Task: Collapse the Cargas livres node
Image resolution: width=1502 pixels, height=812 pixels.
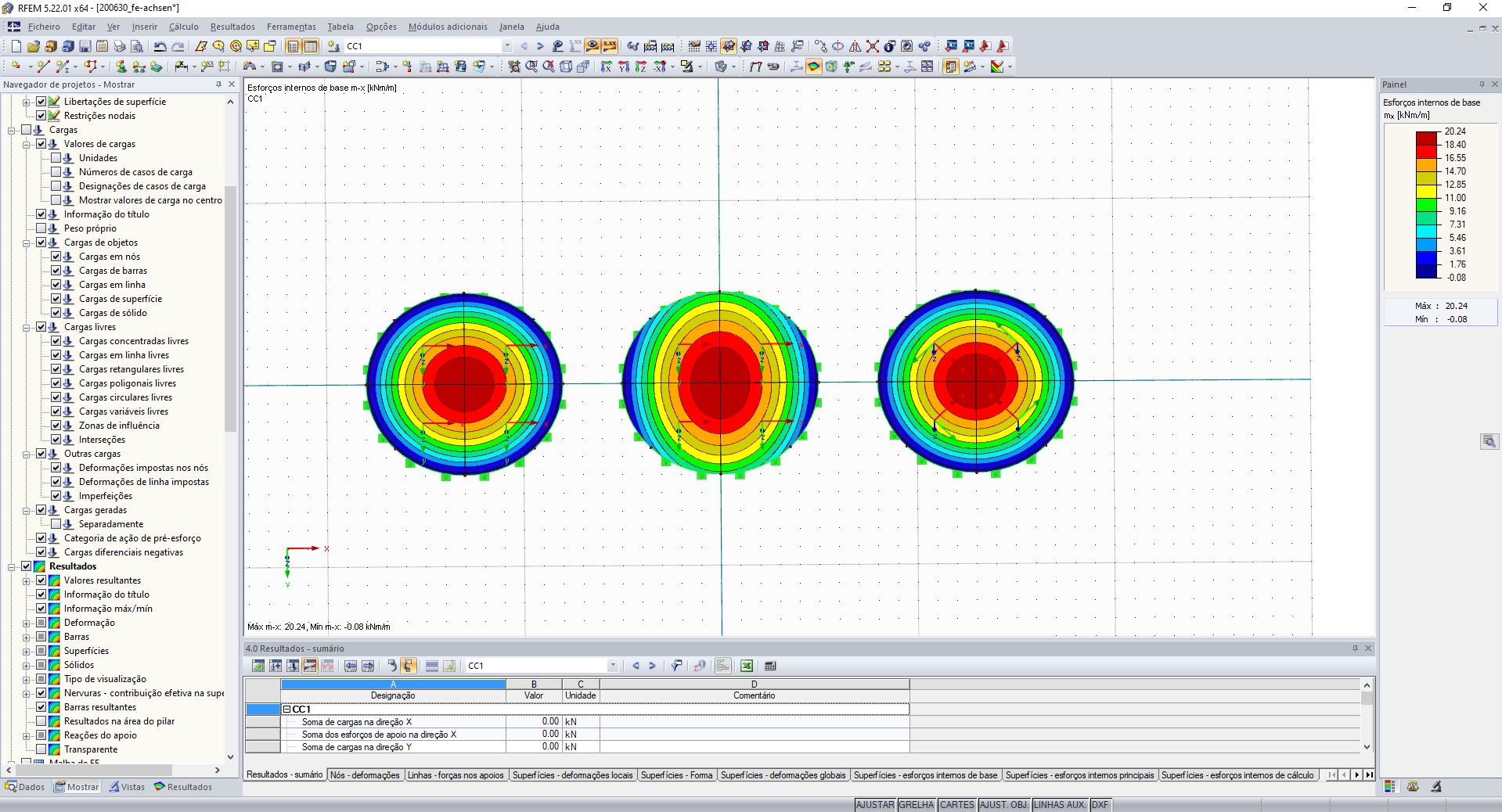Action: click(x=26, y=327)
